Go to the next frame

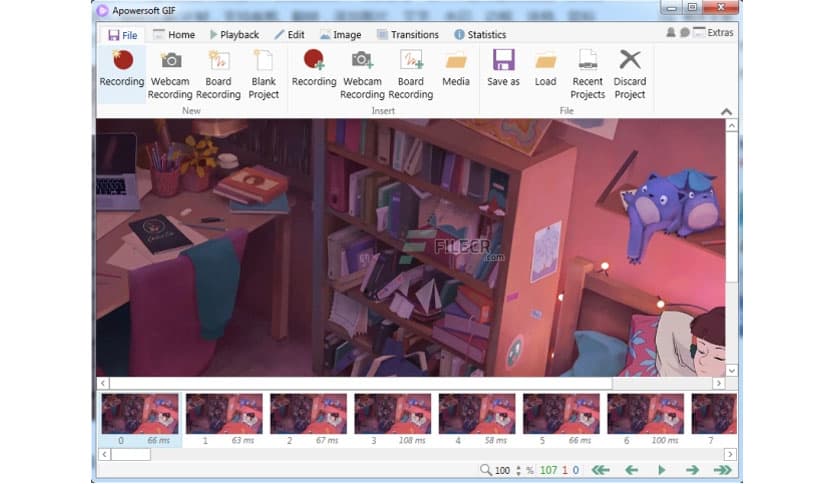coord(692,470)
